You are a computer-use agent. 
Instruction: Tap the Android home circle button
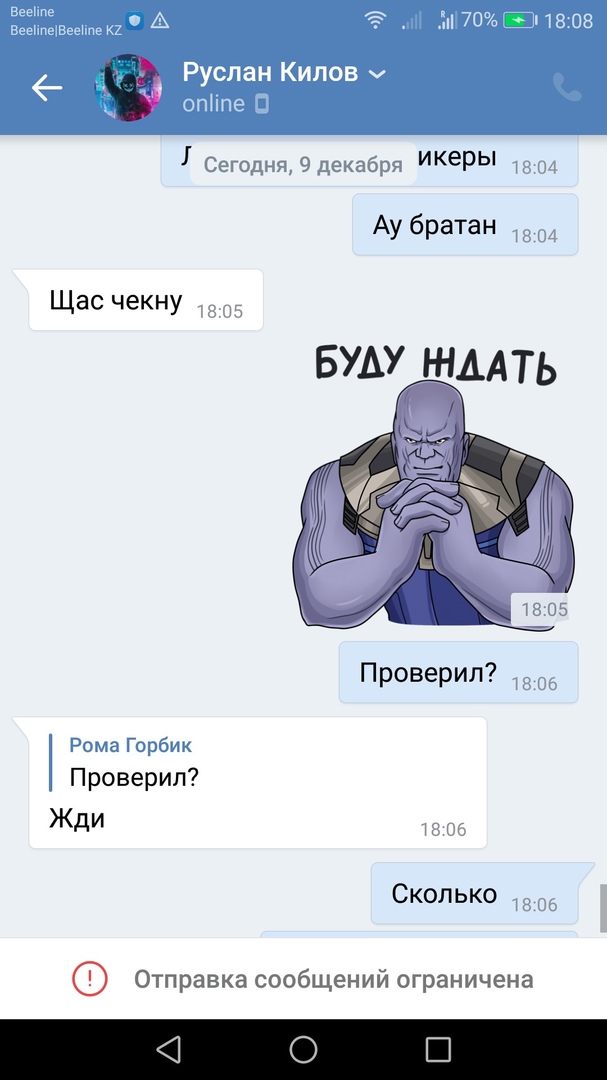[303, 1050]
